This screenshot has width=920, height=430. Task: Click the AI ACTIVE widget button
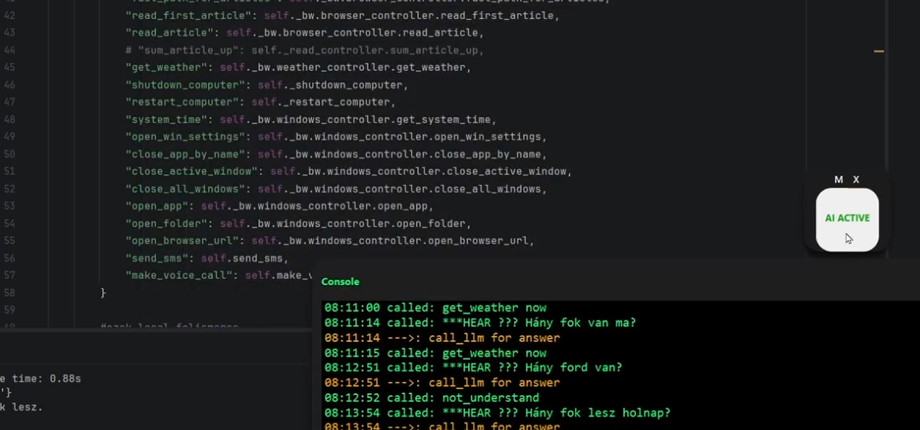pos(846,218)
